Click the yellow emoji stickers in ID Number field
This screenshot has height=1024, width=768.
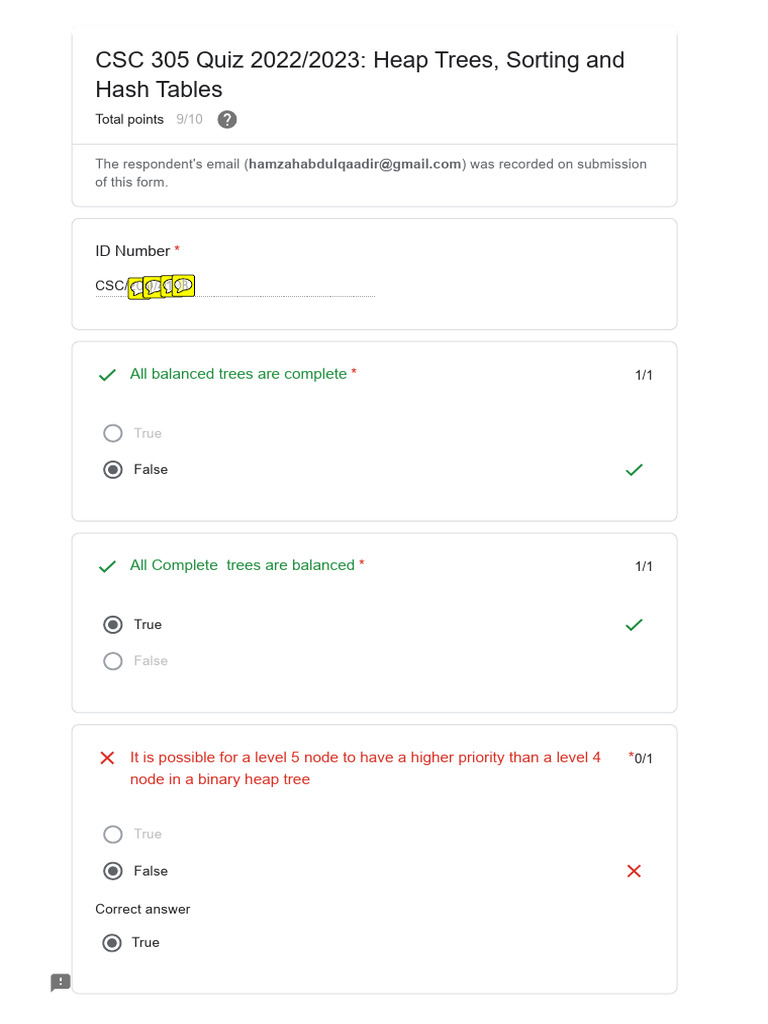(x=161, y=286)
